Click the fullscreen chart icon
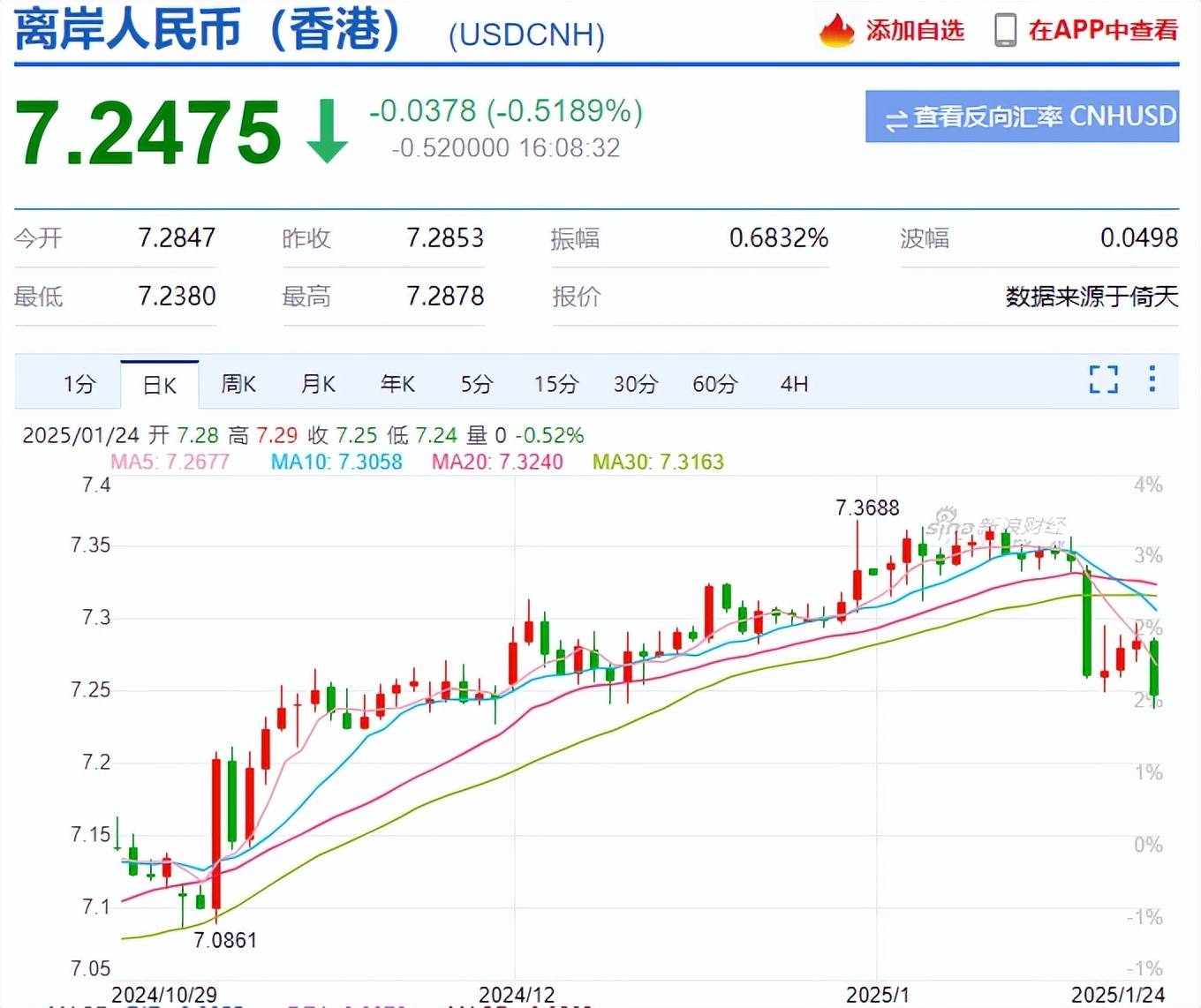 click(1102, 380)
